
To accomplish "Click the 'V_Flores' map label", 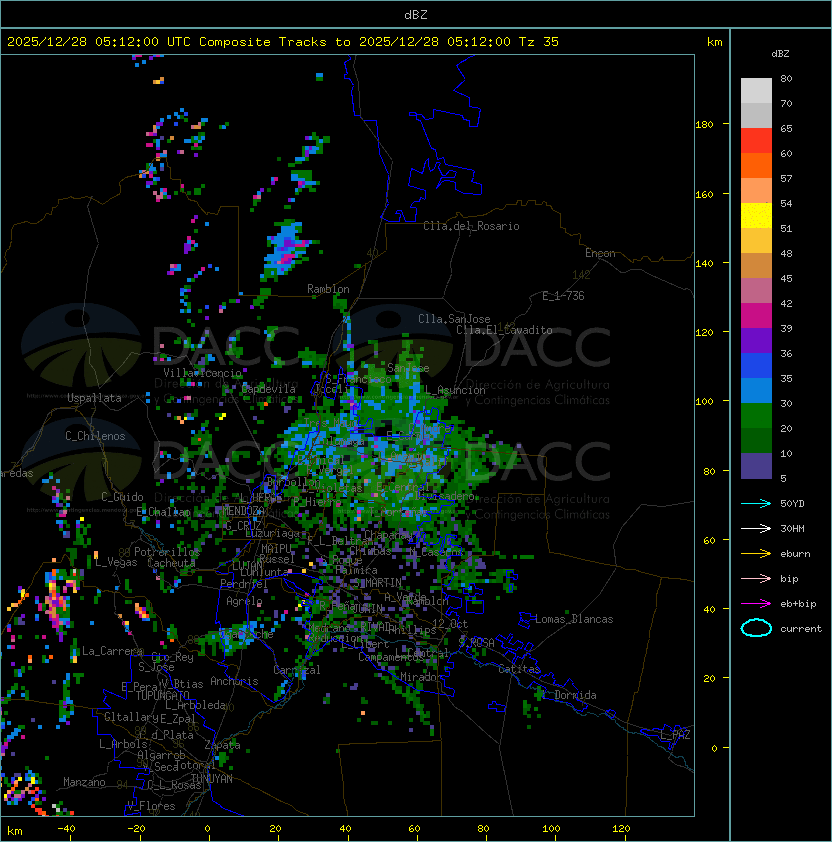I will coord(151,806).
